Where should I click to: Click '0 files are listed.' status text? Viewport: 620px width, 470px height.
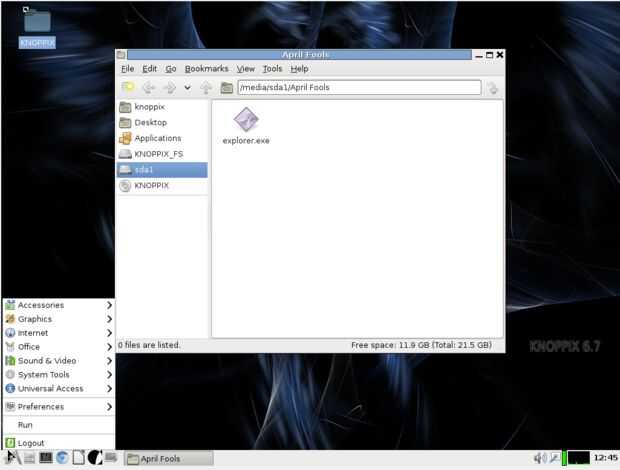(x=149, y=345)
